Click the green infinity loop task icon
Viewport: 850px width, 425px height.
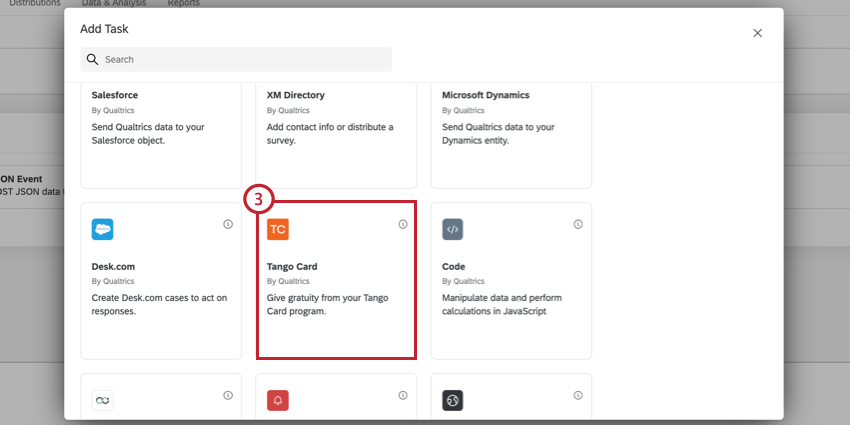(x=102, y=400)
